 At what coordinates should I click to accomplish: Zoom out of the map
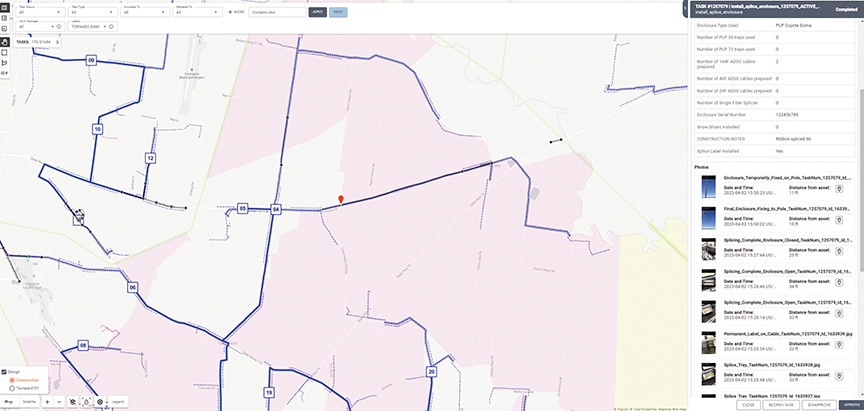click(59, 401)
